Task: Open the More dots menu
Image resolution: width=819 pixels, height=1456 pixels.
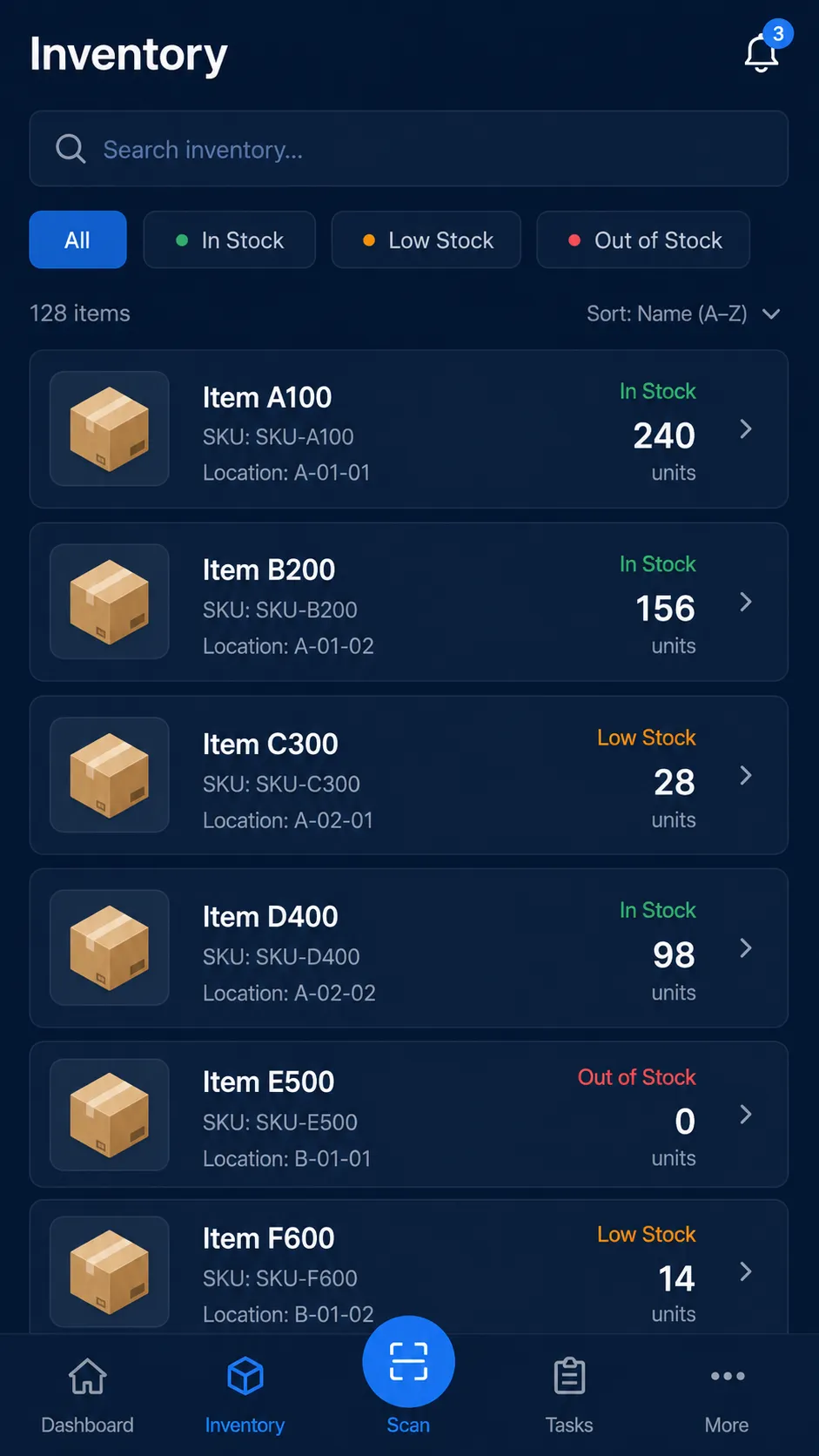Action: [x=728, y=1376]
